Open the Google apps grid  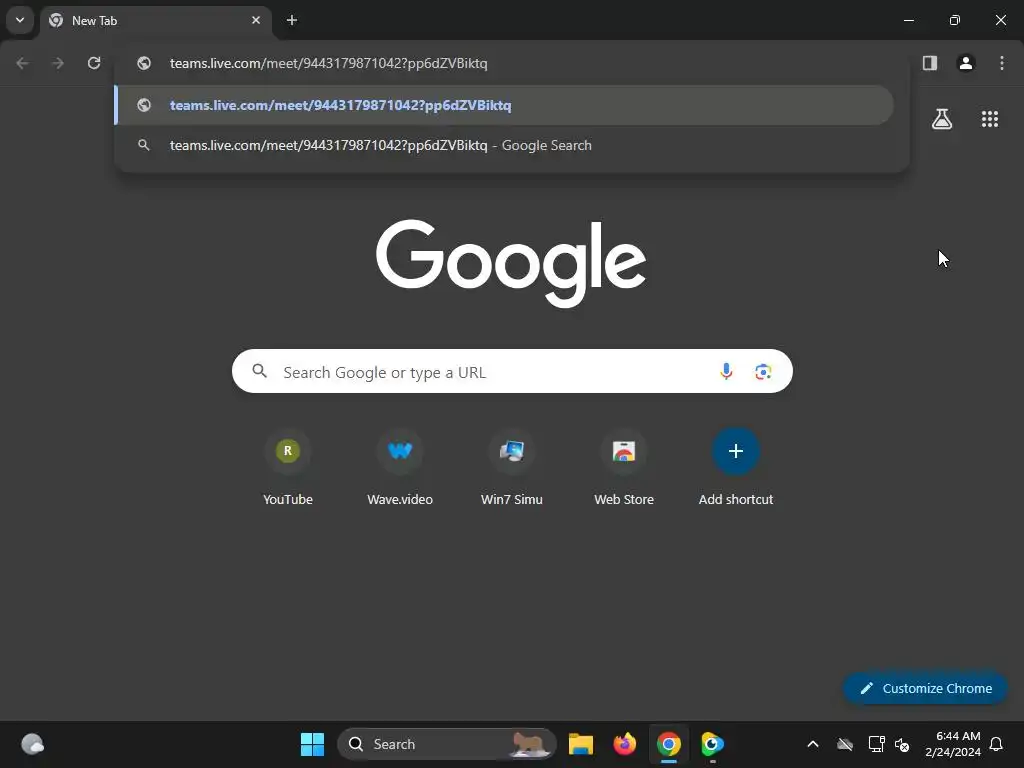(990, 119)
